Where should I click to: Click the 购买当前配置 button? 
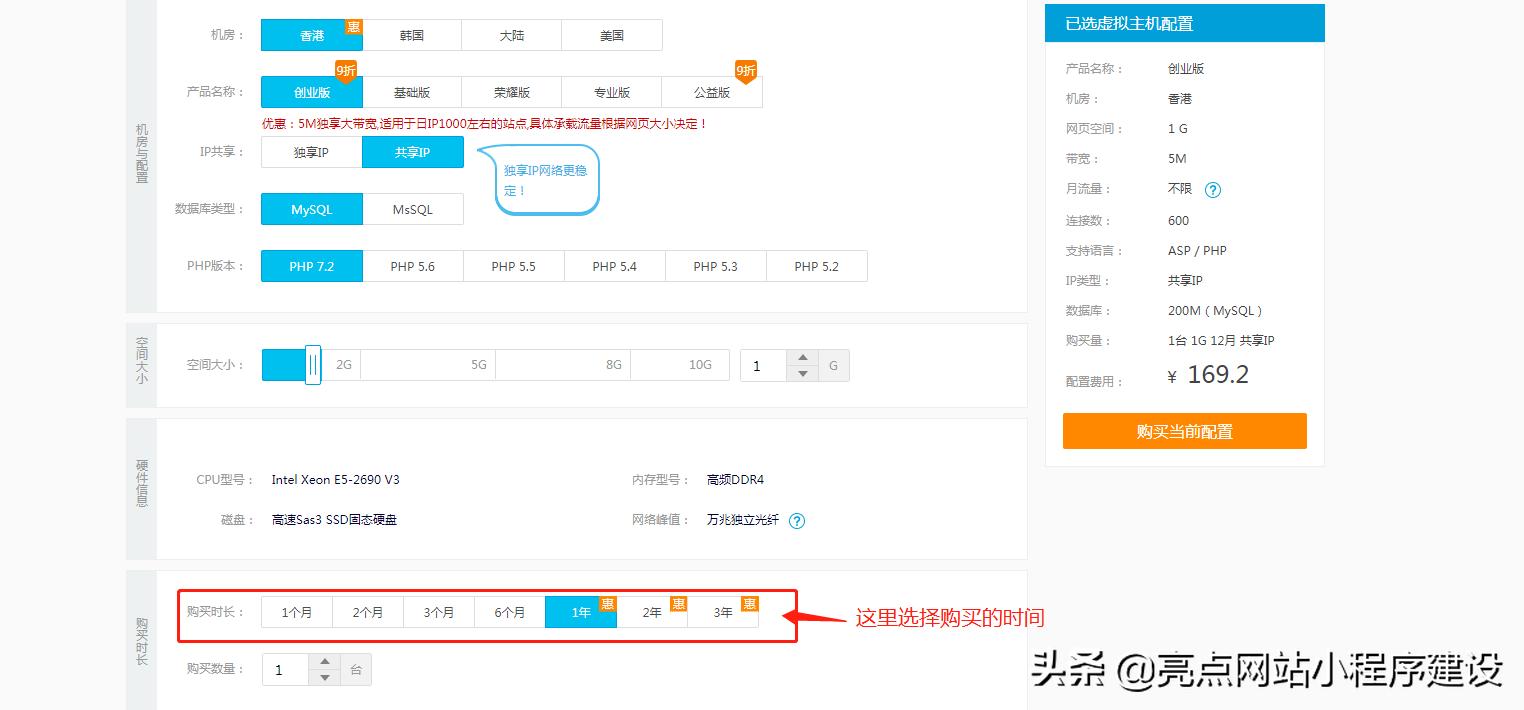[x=1184, y=431]
